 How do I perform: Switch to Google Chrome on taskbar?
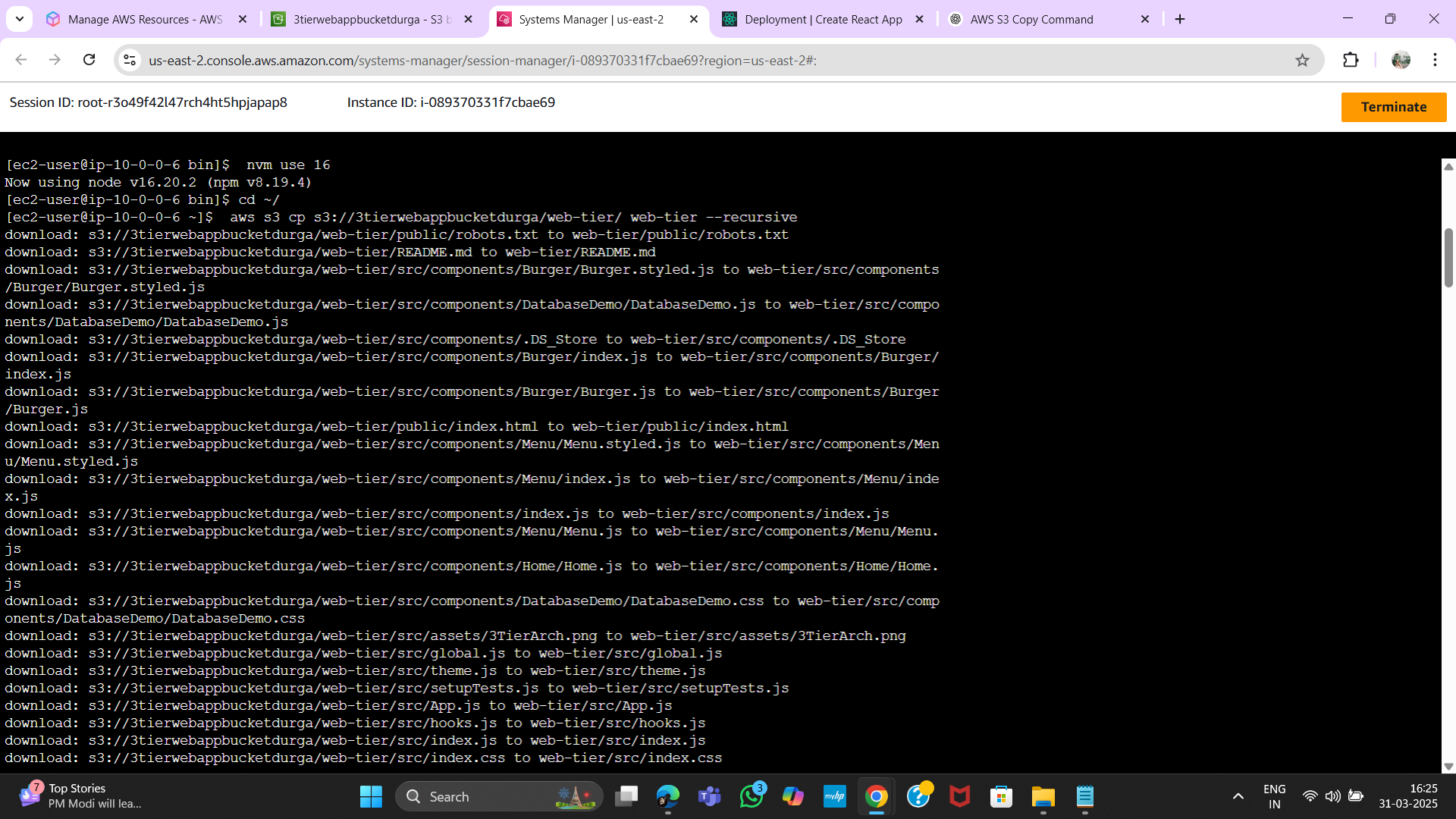pyautogui.click(x=877, y=796)
